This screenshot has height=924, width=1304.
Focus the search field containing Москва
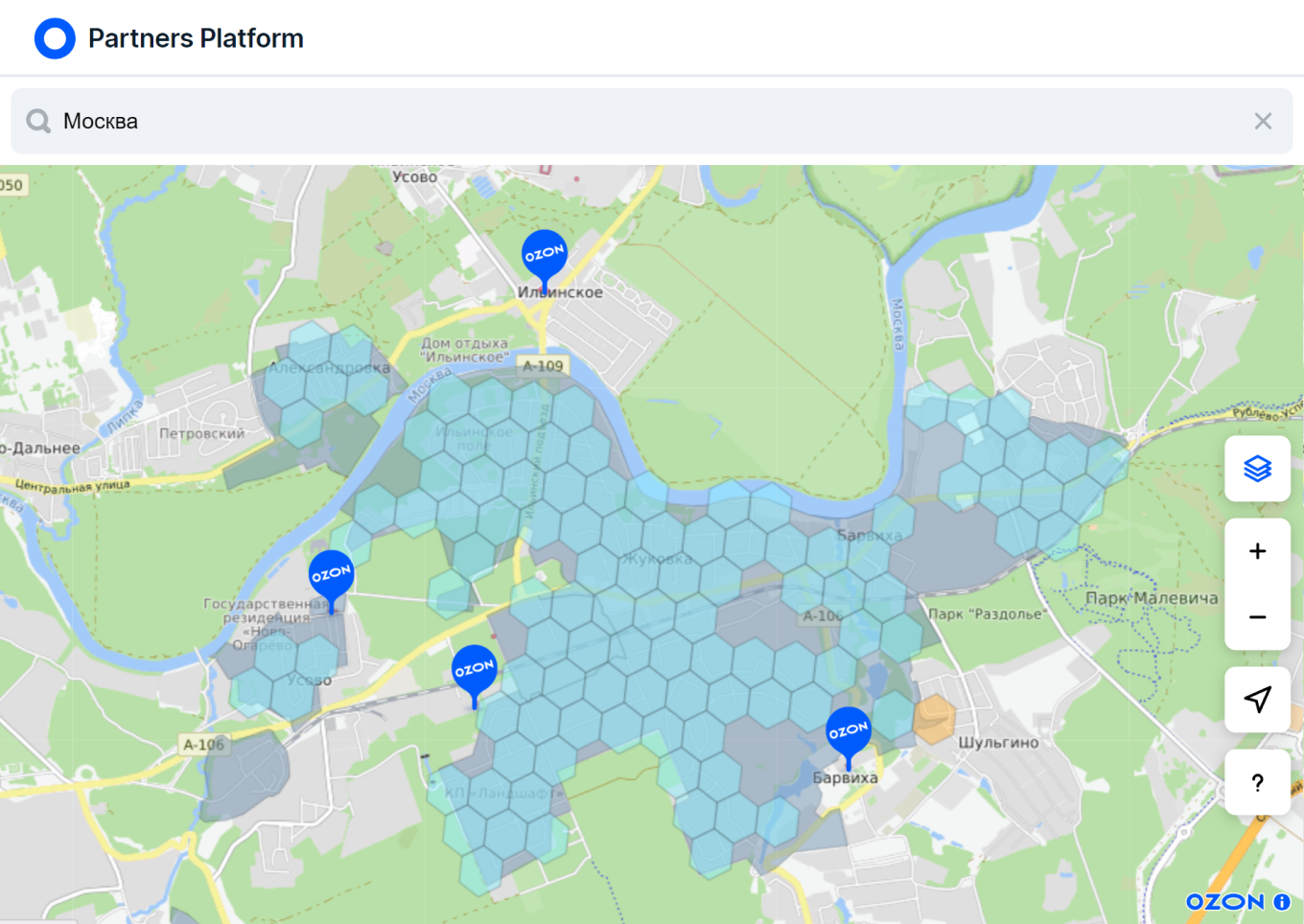tap(652, 121)
